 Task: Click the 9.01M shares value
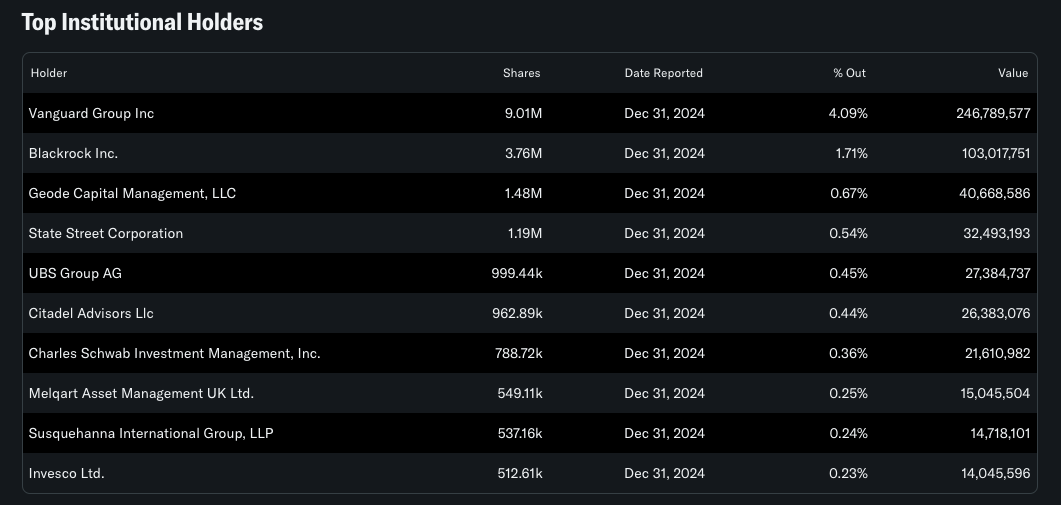(524, 114)
